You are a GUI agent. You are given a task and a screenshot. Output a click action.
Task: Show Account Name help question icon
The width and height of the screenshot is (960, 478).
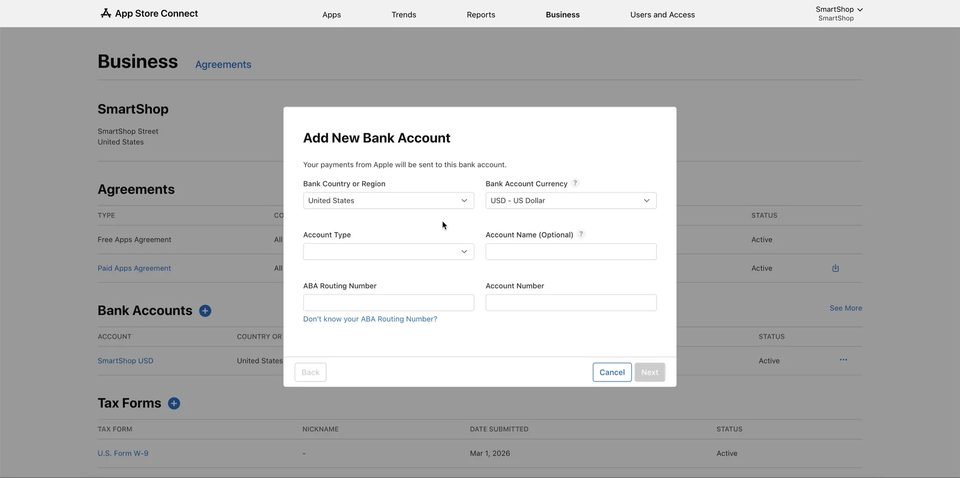tap(581, 234)
